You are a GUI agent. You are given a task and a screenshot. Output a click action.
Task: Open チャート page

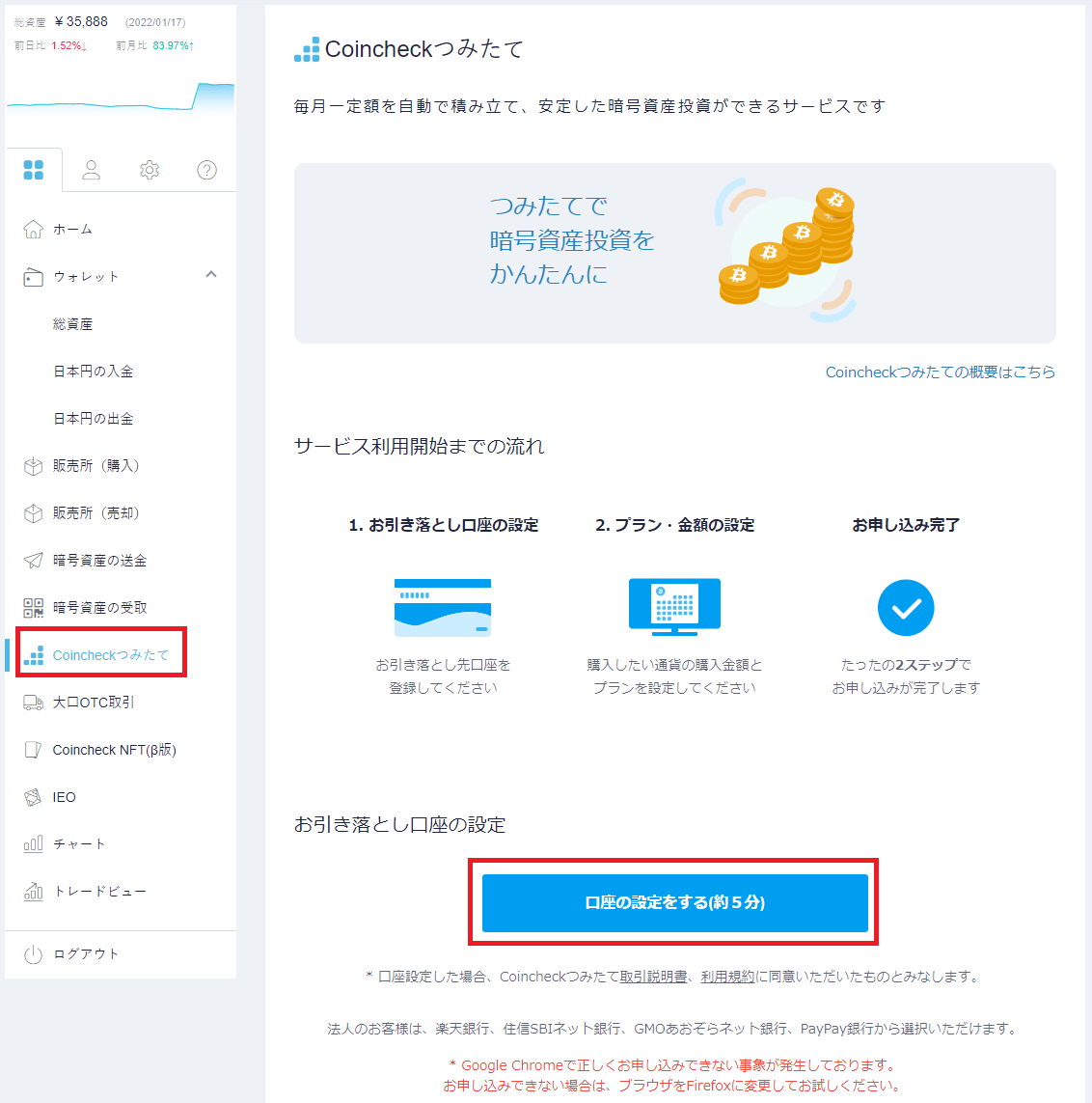(x=79, y=843)
